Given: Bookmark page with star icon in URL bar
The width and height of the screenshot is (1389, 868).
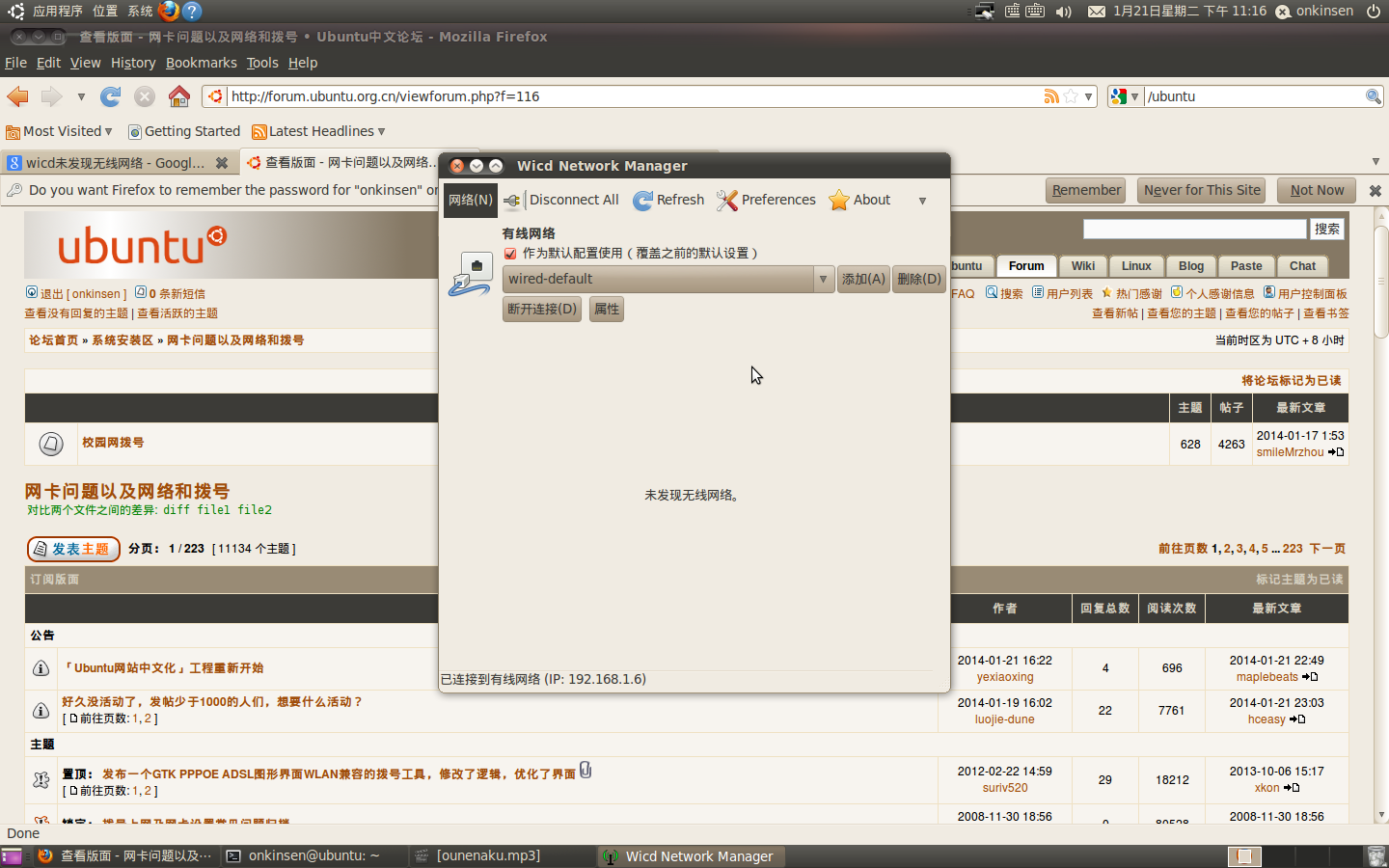Looking at the screenshot, I should point(1071,96).
